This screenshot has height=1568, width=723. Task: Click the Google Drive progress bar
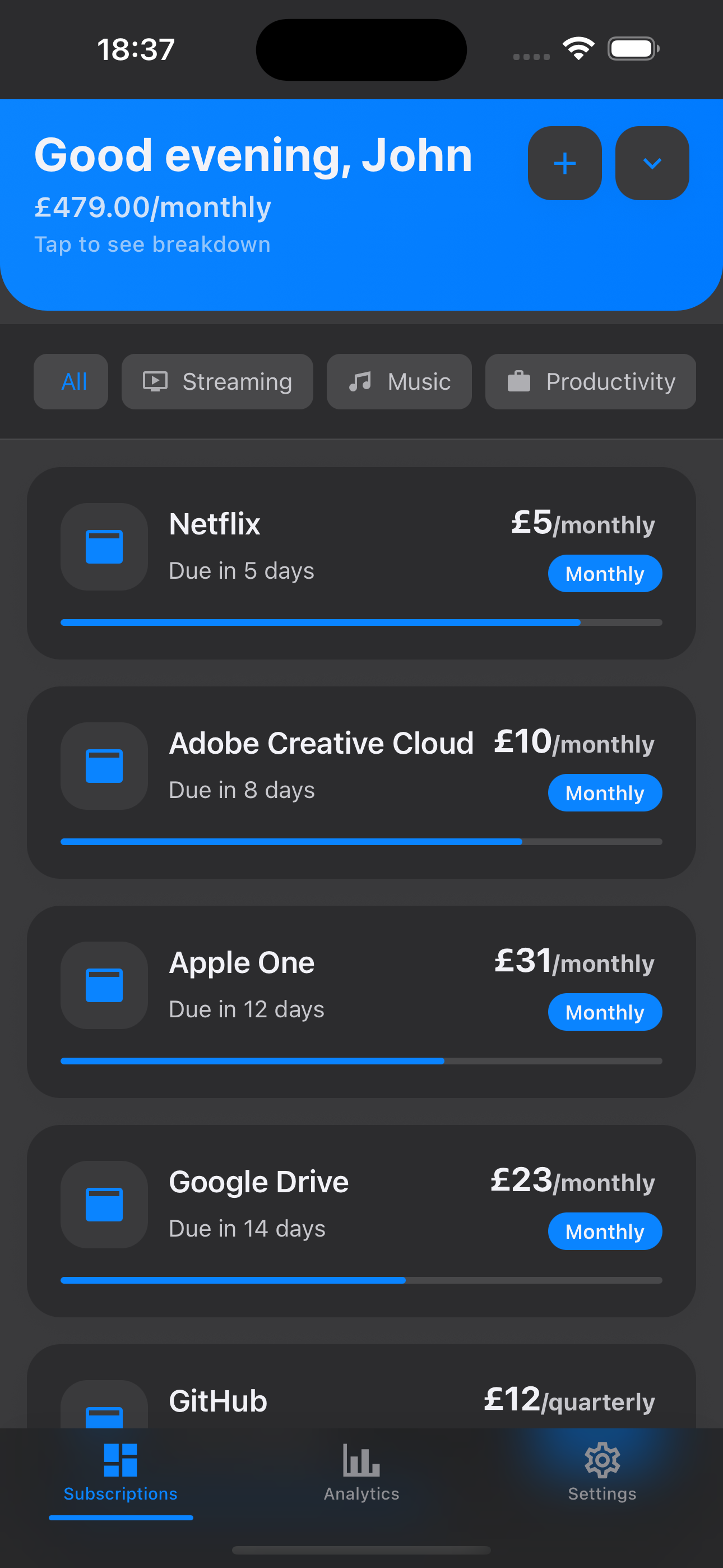(361, 1280)
